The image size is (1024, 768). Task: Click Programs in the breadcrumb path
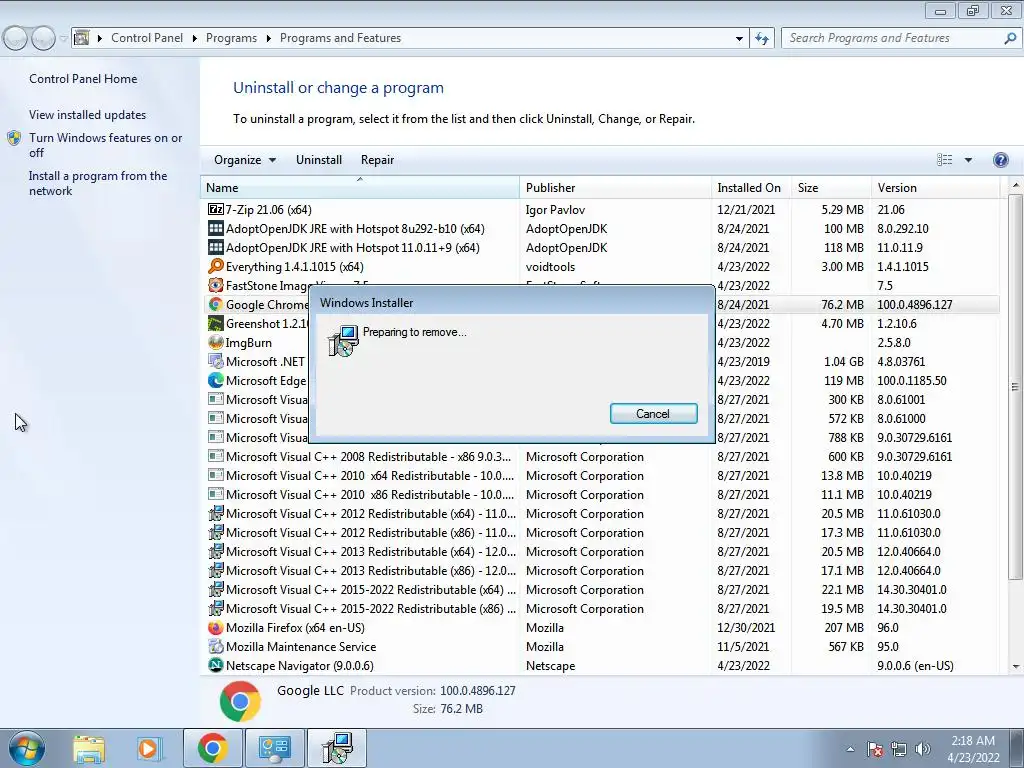click(x=231, y=39)
